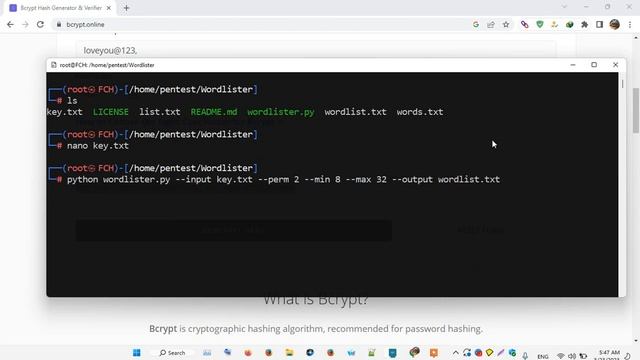Click the nano key.txt command line
The height and width of the screenshot is (360, 640).
(98, 146)
